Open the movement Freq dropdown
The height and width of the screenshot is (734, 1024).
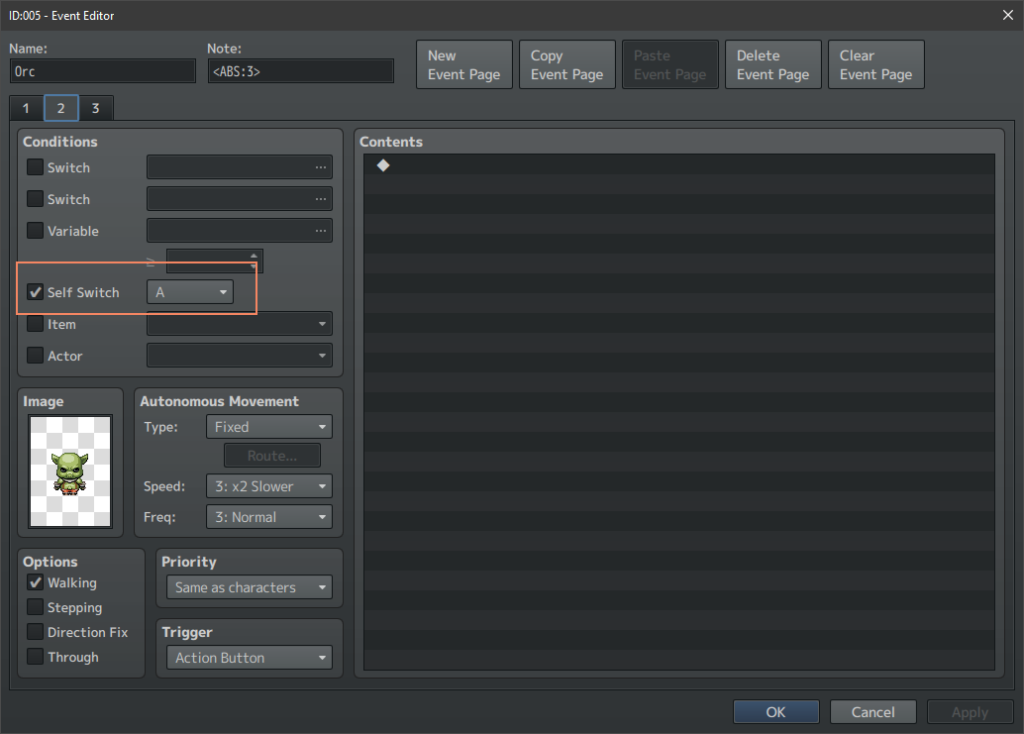(x=269, y=517)
